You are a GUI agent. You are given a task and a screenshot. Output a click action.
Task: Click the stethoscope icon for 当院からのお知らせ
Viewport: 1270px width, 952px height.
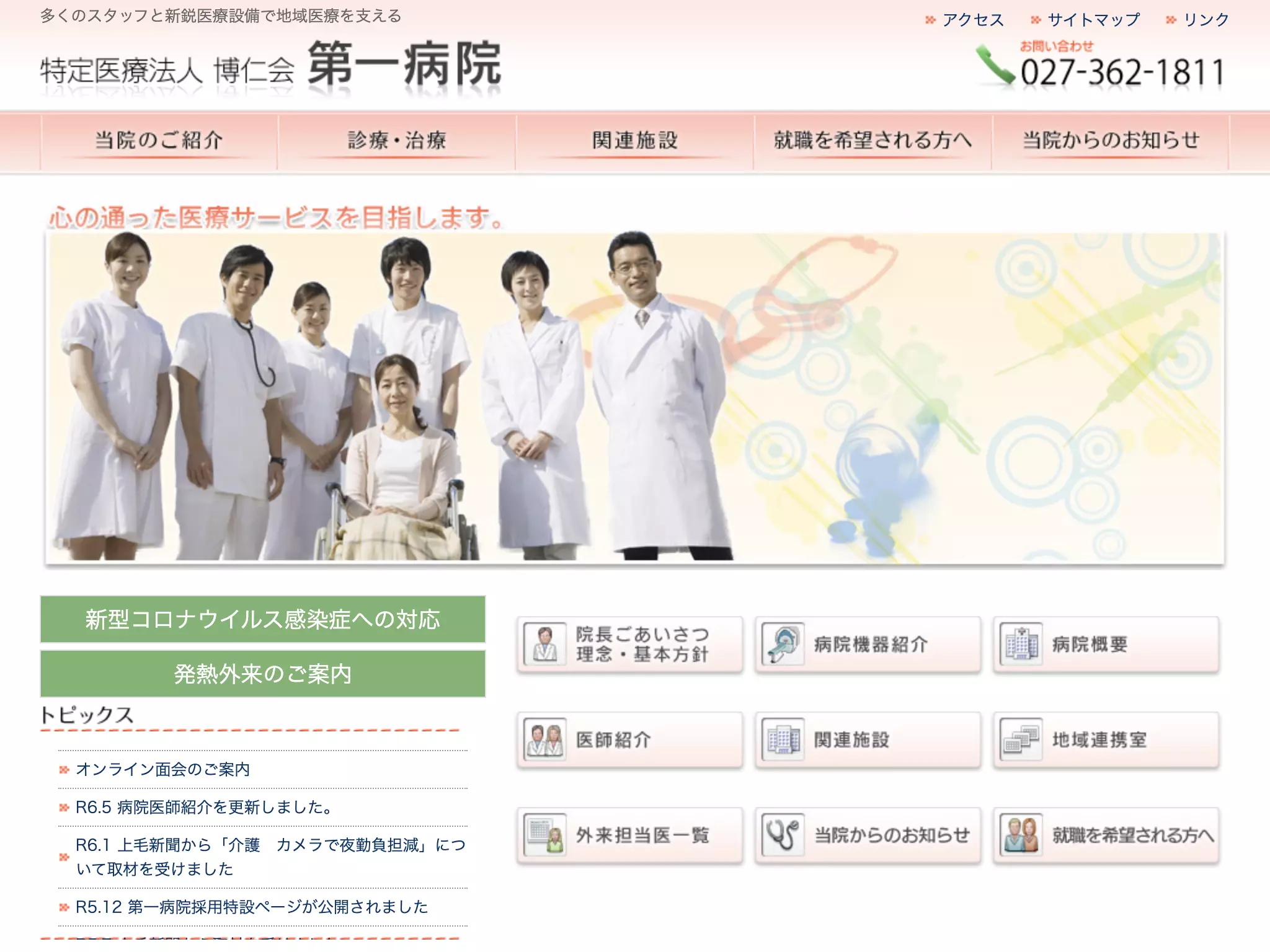pos(783,835)
